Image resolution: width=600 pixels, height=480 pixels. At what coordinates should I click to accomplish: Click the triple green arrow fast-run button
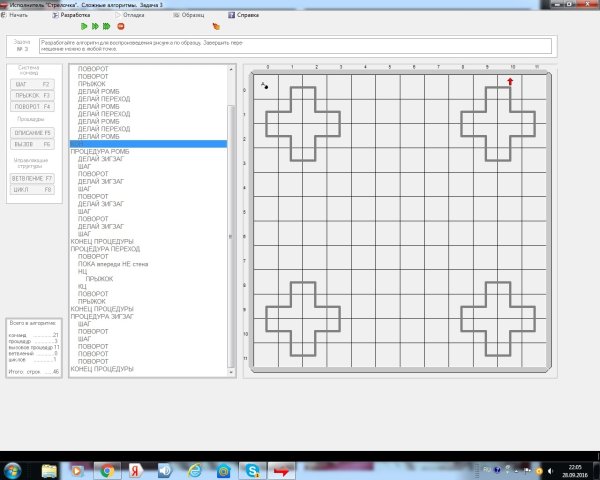pyautogui.click(x=107, y=27)
